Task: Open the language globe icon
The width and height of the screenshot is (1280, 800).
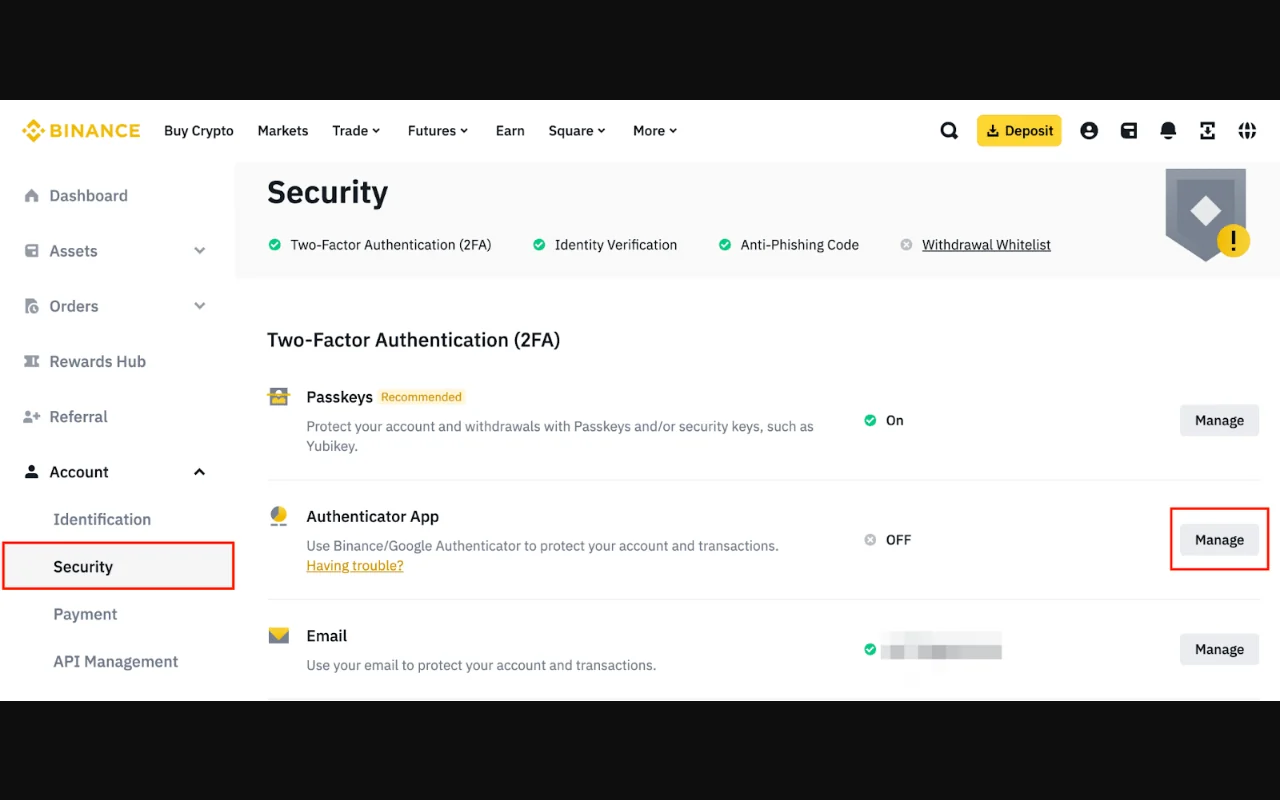Action: point(1247,131)
